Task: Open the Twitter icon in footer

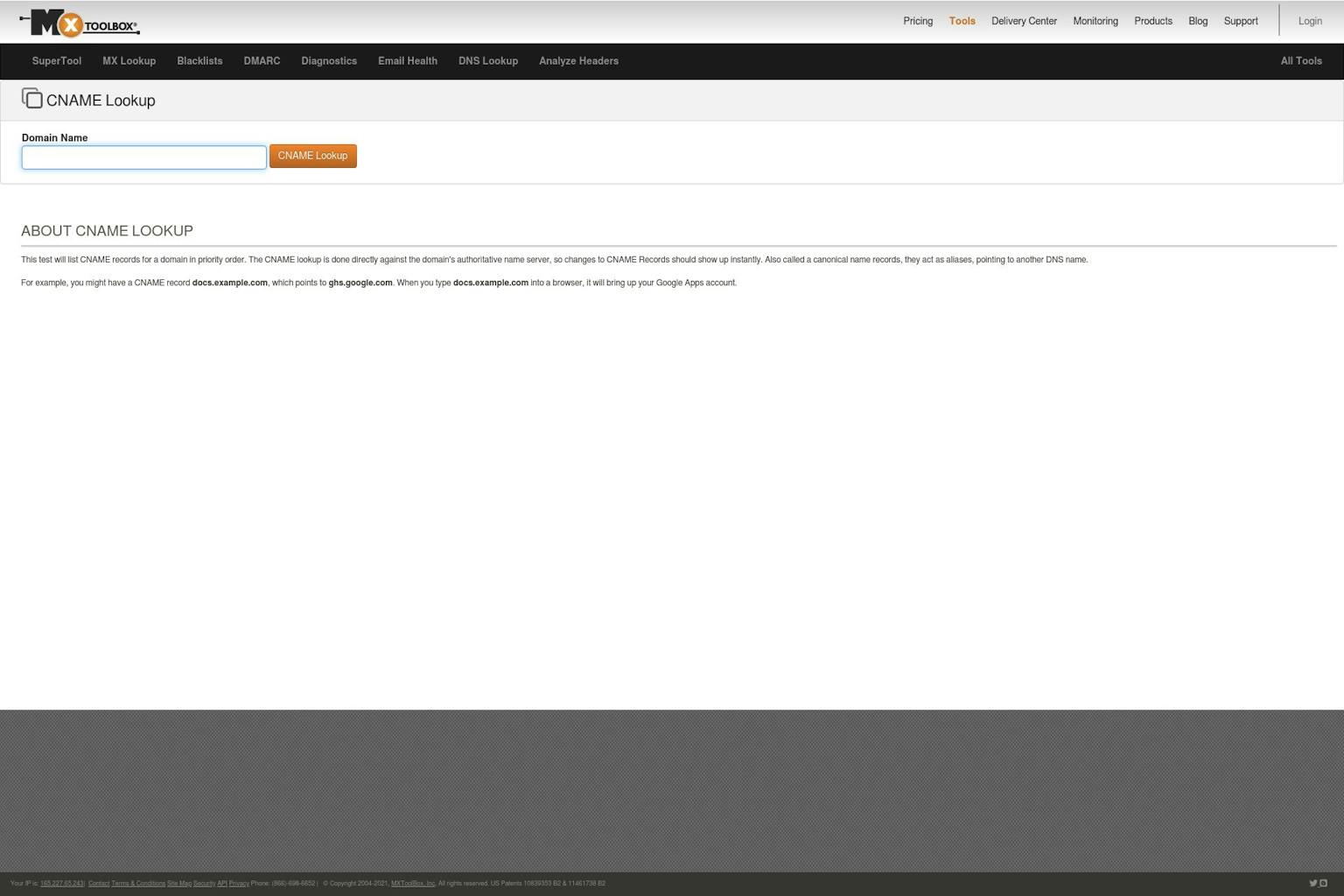Action: point(1312,883)
